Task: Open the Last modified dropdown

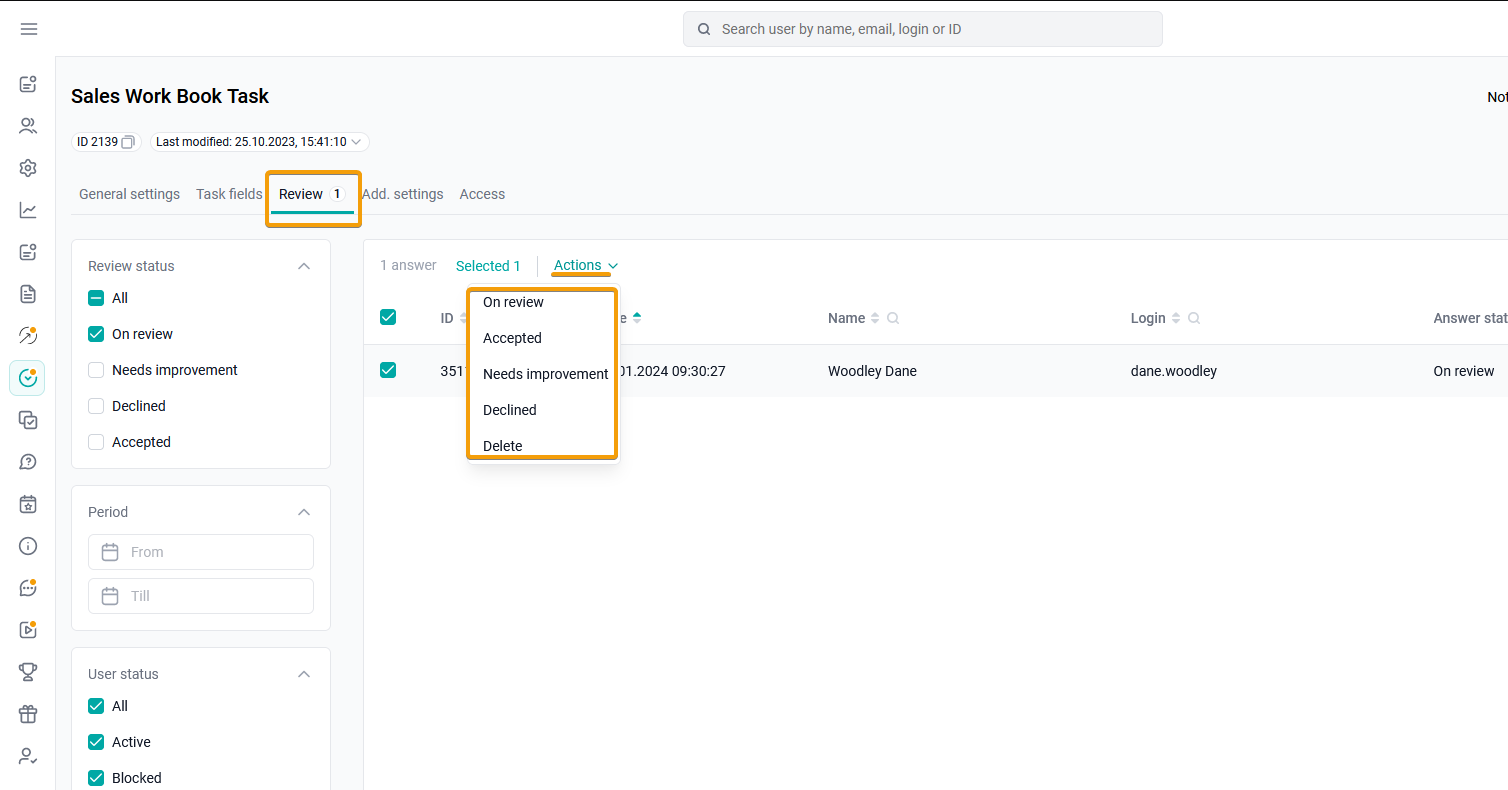Action: coord(260,142)
